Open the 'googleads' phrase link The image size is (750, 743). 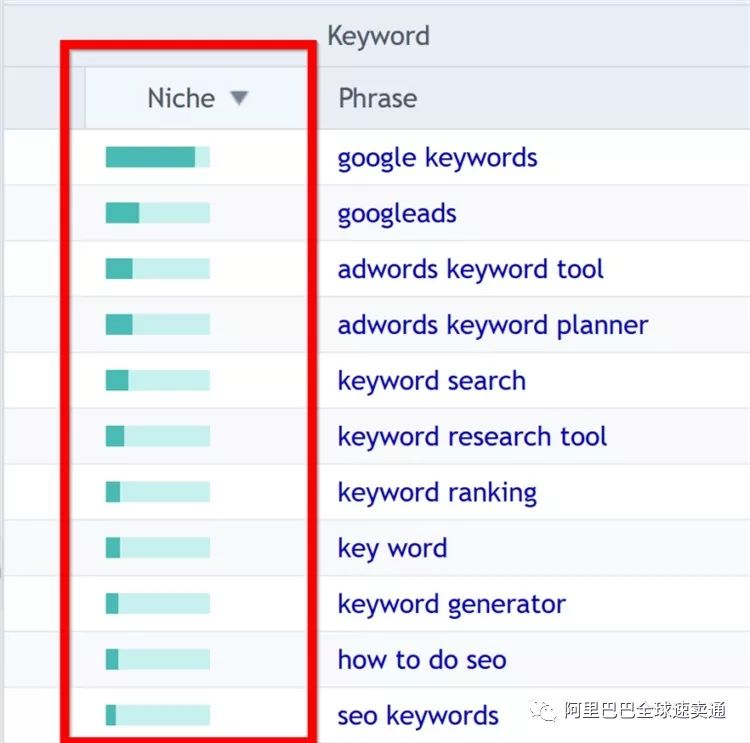[x=397, y=214]
